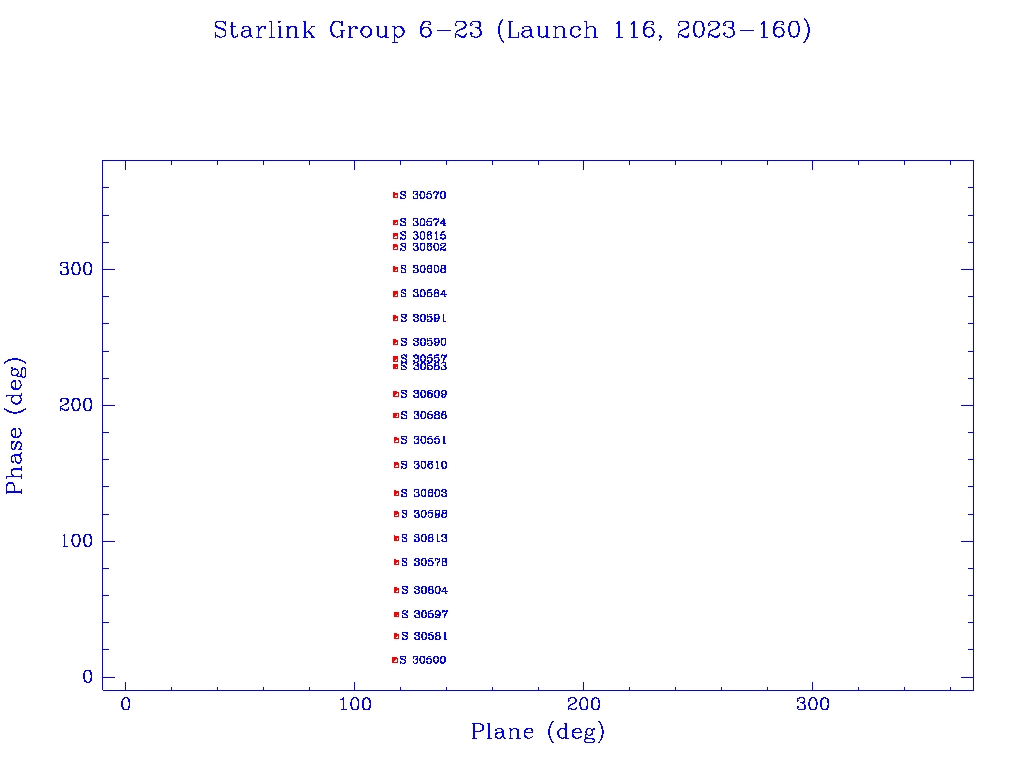The height and width of the screenshot is (768, 1024).
Task: Select the '200' tick label on the Phase axis
Action: (76, 405)
